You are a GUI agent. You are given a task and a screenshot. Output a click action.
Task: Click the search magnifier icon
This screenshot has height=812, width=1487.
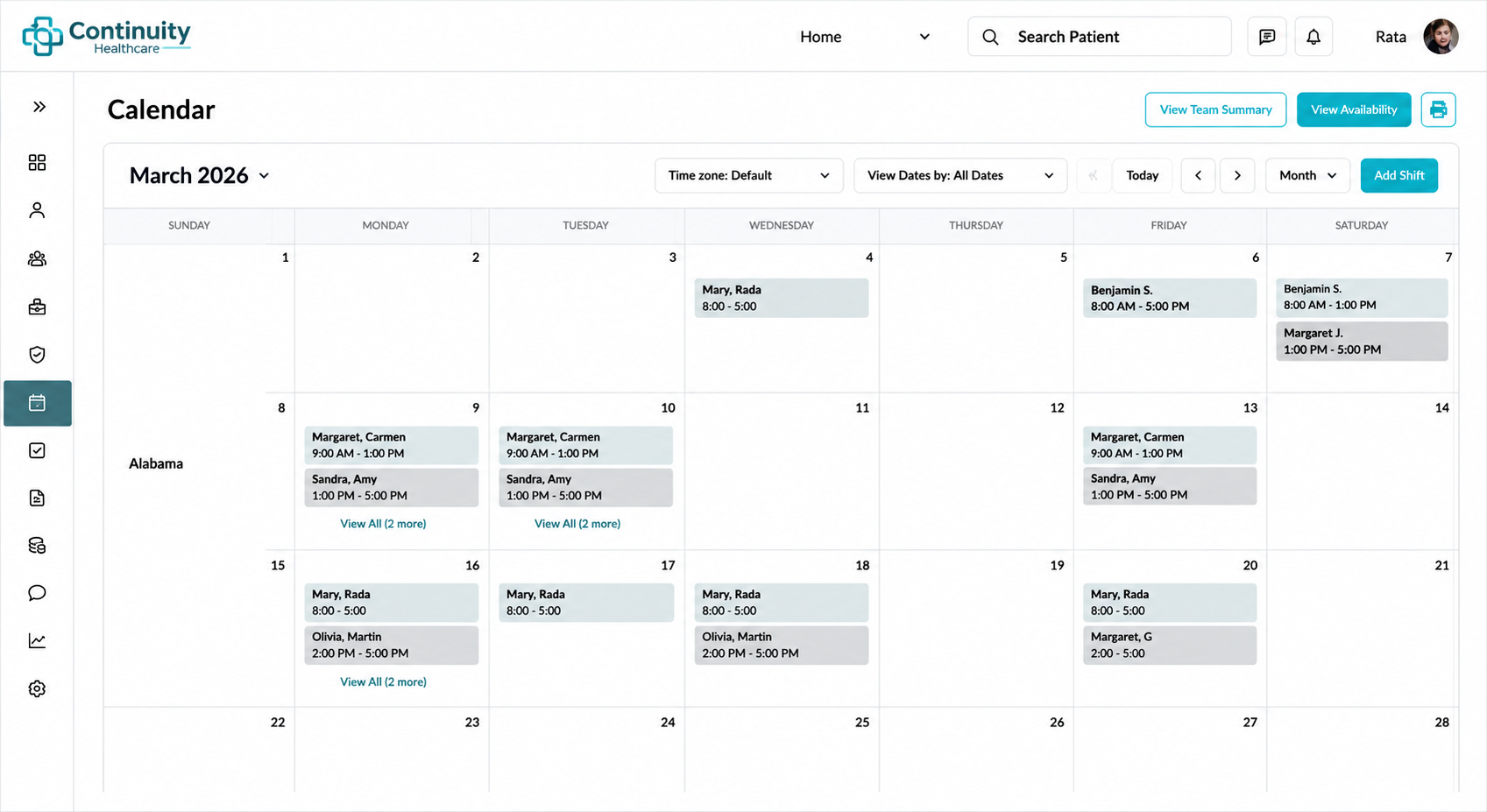[x=990, y=37]
